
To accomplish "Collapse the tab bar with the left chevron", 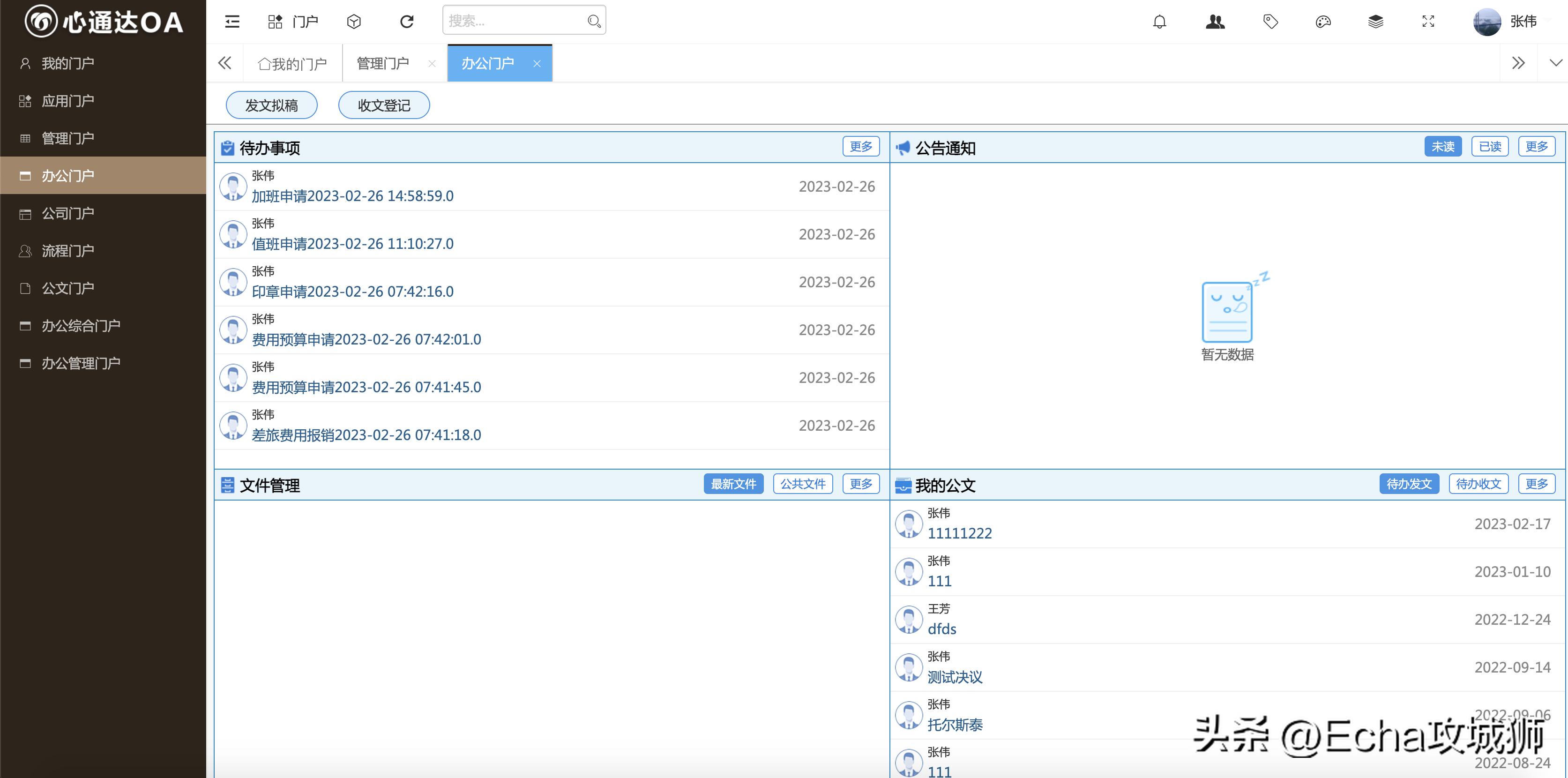I will tap(224, 63).
